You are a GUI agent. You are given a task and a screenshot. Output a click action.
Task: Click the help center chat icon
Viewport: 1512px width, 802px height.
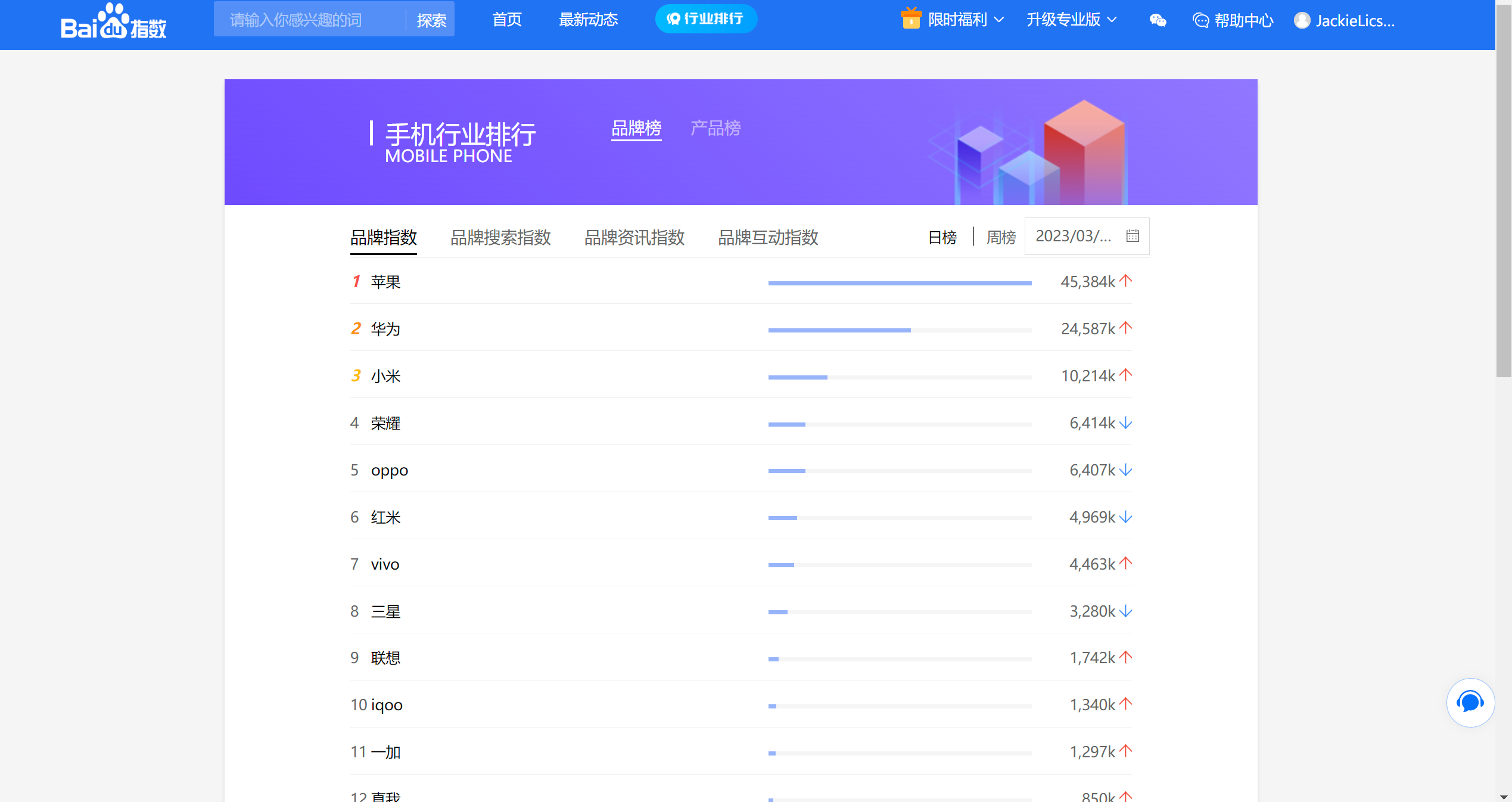pyautogui.click(x=1201, y=20)
